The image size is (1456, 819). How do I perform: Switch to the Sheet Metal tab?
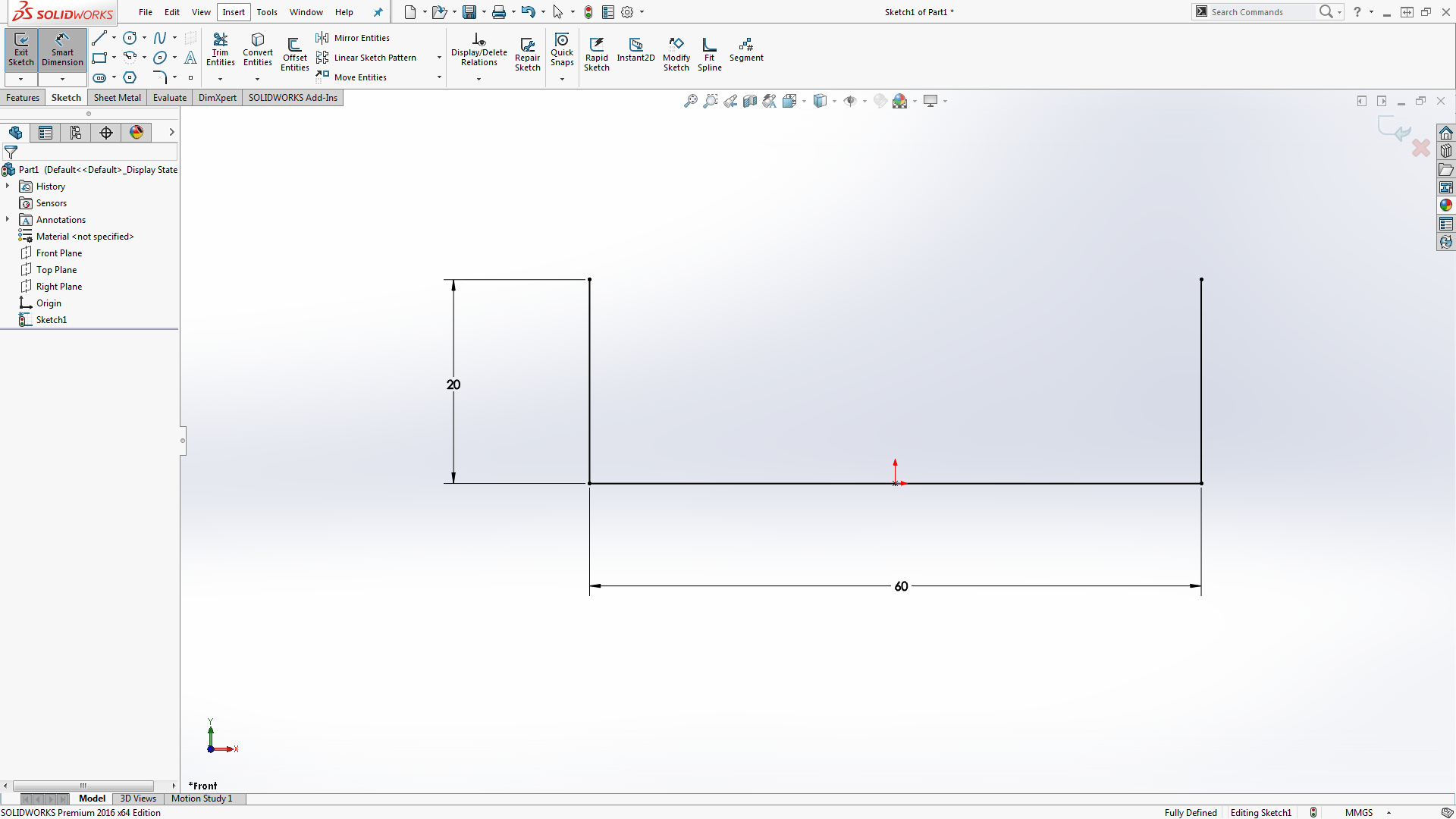point(117,97)
